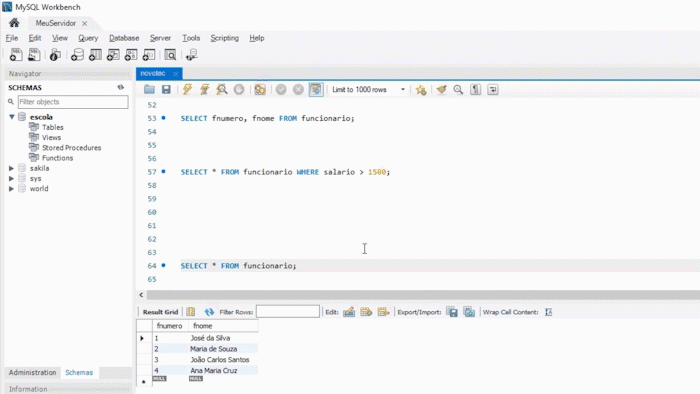Open the Database menu
The image size is (700, 394).
(x=124, y=38)
